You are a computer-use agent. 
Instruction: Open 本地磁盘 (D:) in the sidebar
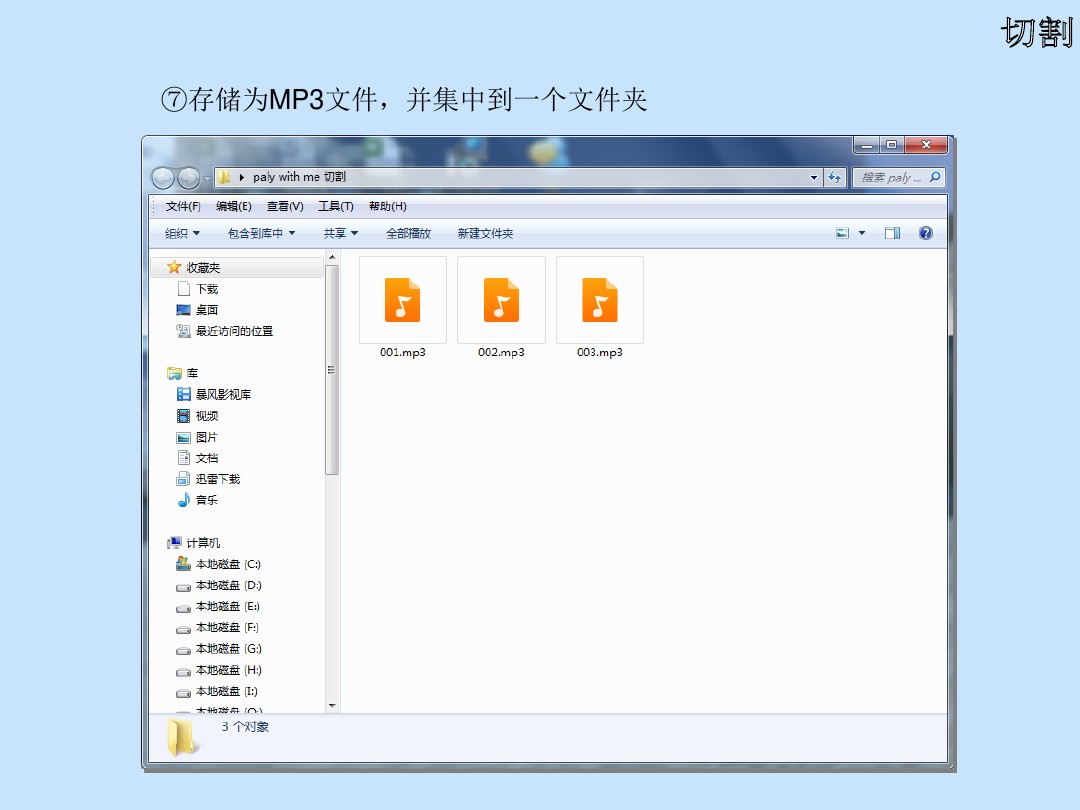(x=228, y=585)
